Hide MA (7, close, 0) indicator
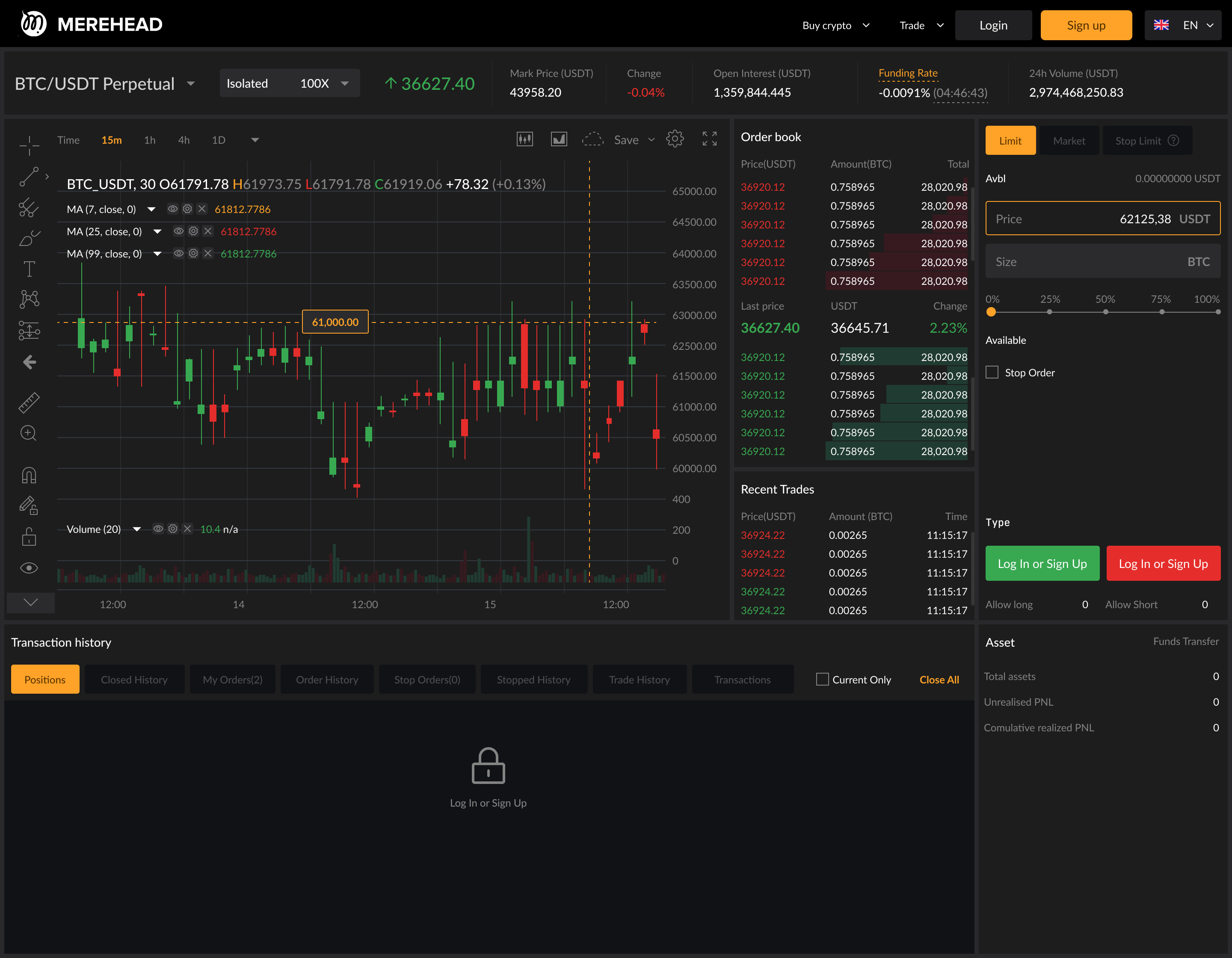Viewport: 1232px width, 958px height. point(173,209)
